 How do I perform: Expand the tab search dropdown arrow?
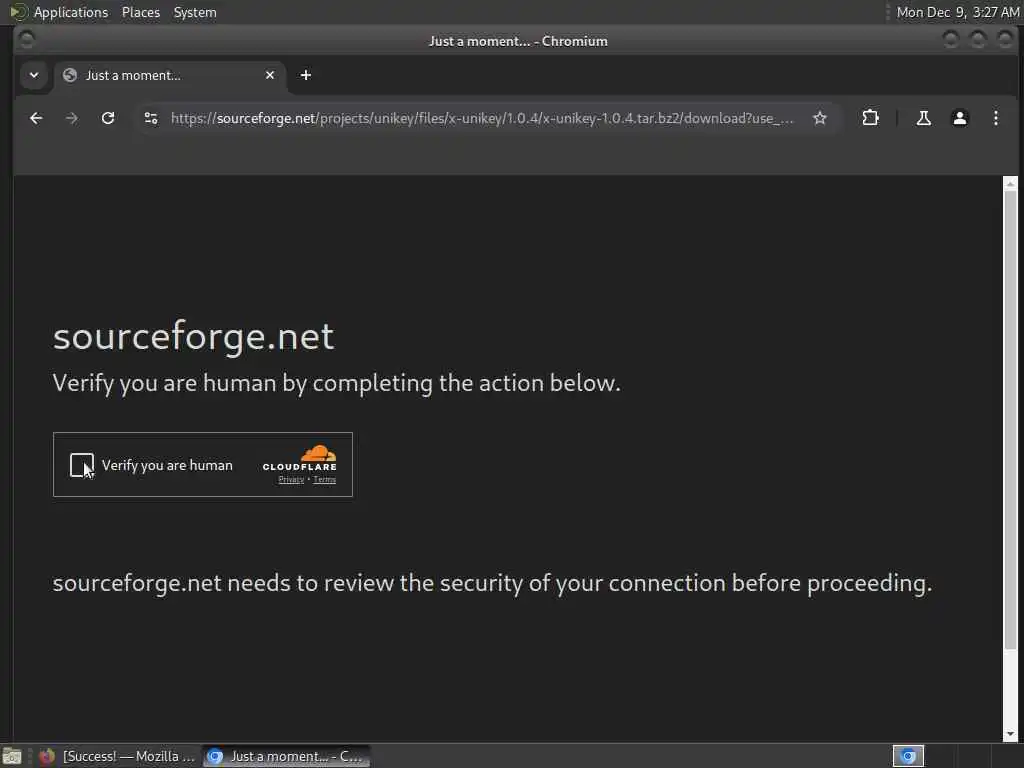click(34, 75)
